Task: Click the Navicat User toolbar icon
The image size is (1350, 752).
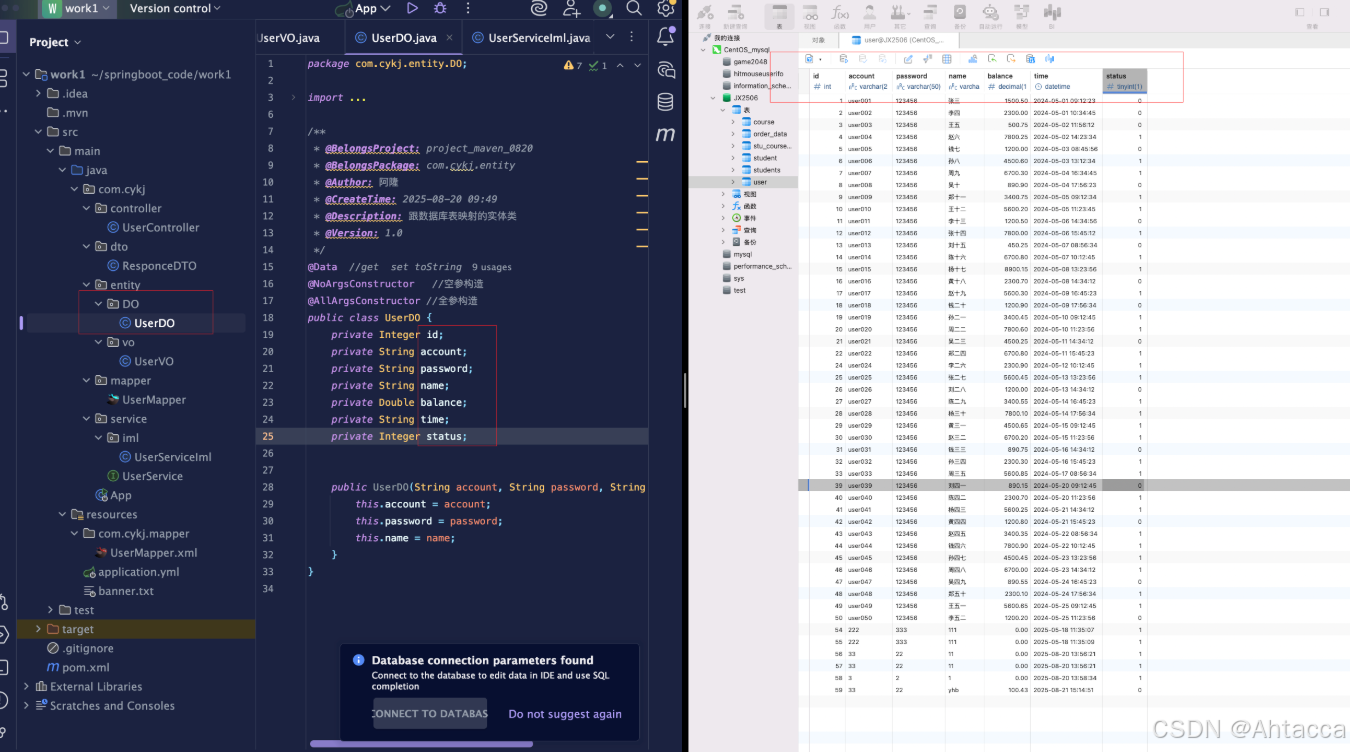Action: pos(870,16)
